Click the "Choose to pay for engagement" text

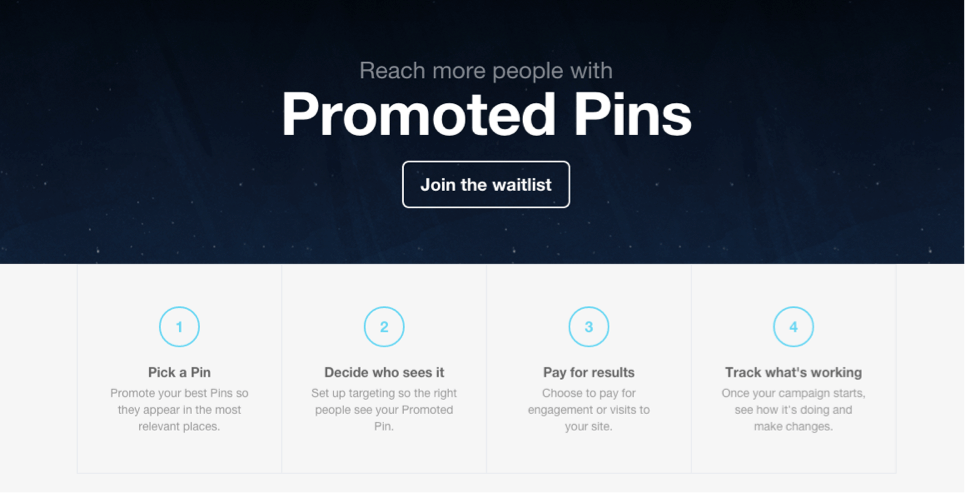point(589,410)
